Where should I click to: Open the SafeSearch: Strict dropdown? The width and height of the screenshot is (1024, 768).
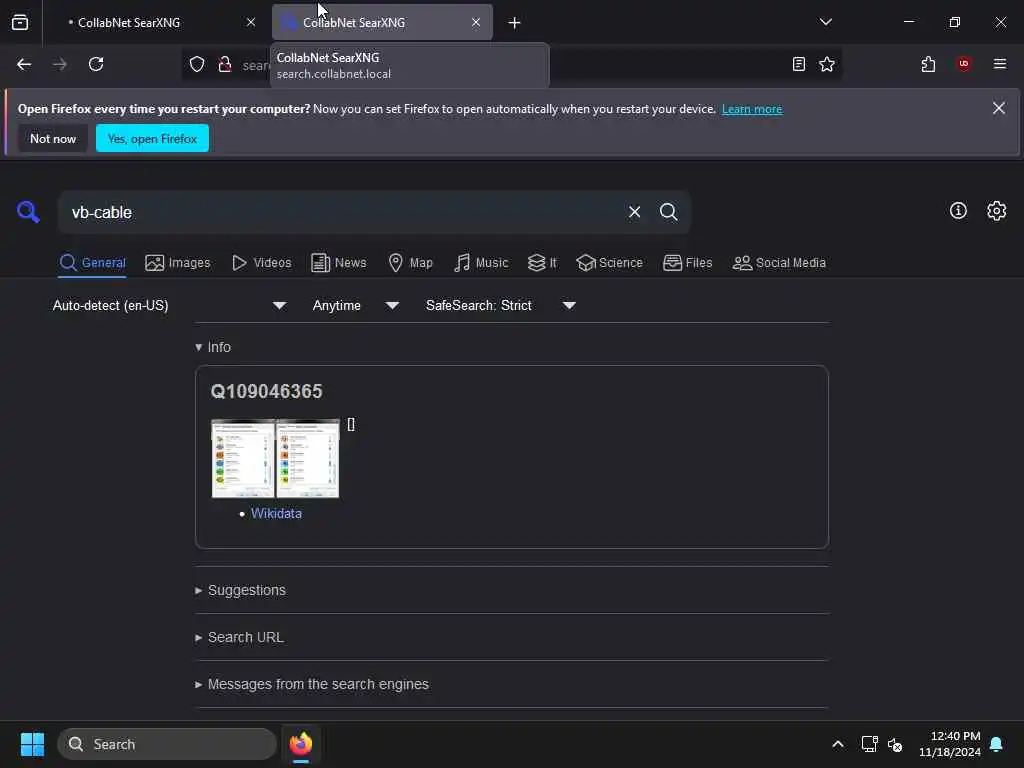click(500, 306)
